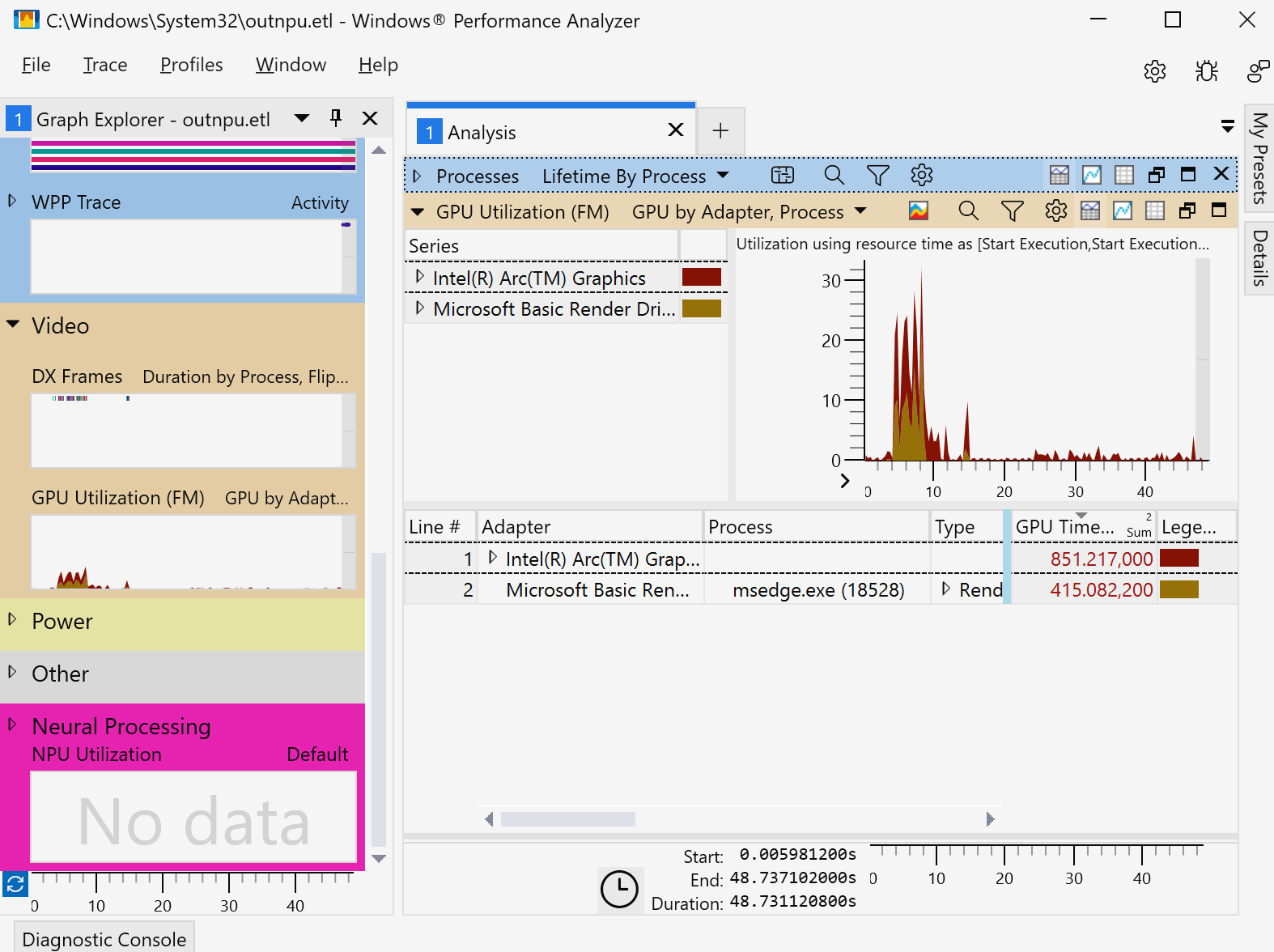The width and height of the screenshot is (1274, 952).
Task: Click the Microsoft Basic Render Driver color swatch
Action: click(x=701, y=308)
